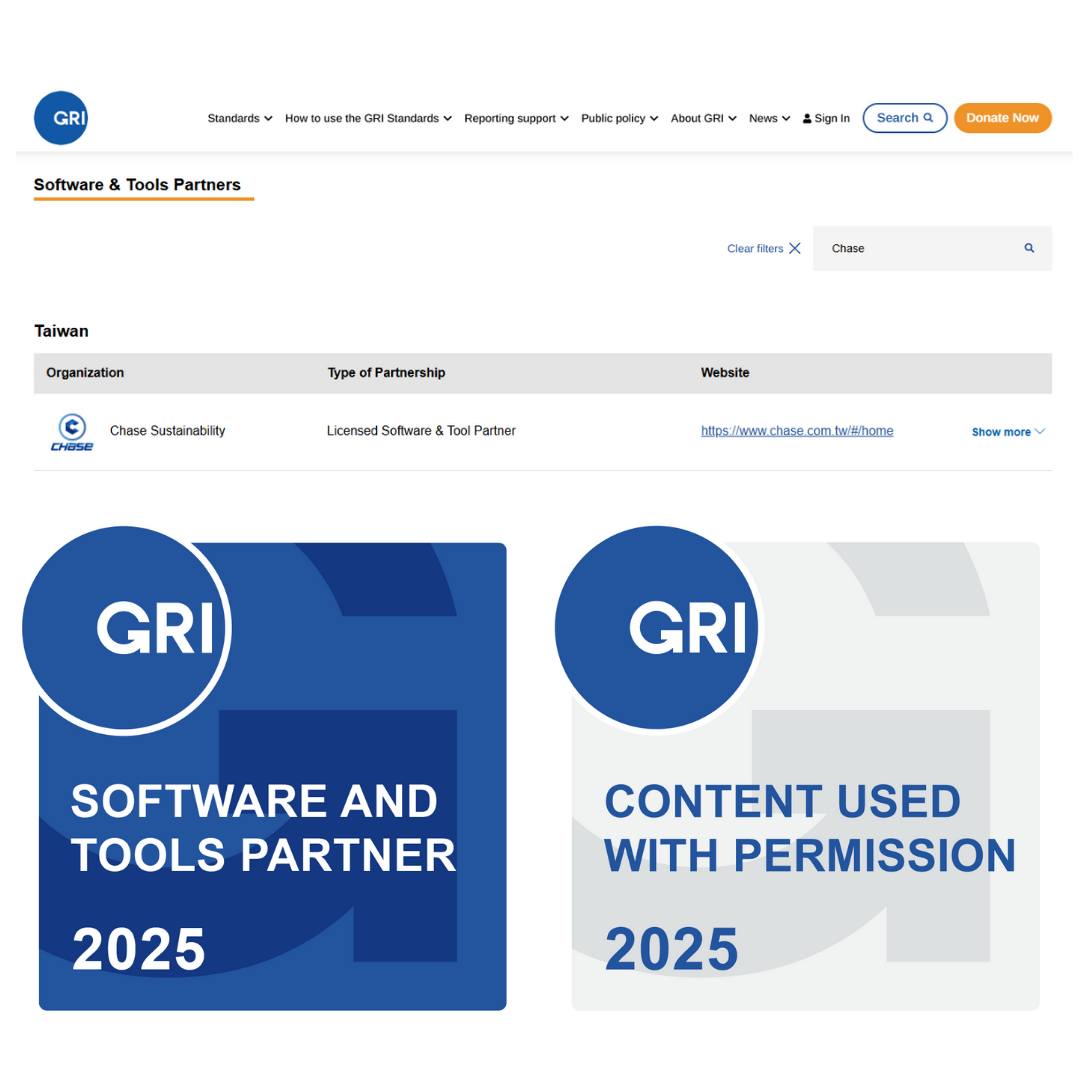Open the Reporting support dropdown
Image resolution: width=1080 pixels, height=1080 pixels.
[x=517, y=118]
